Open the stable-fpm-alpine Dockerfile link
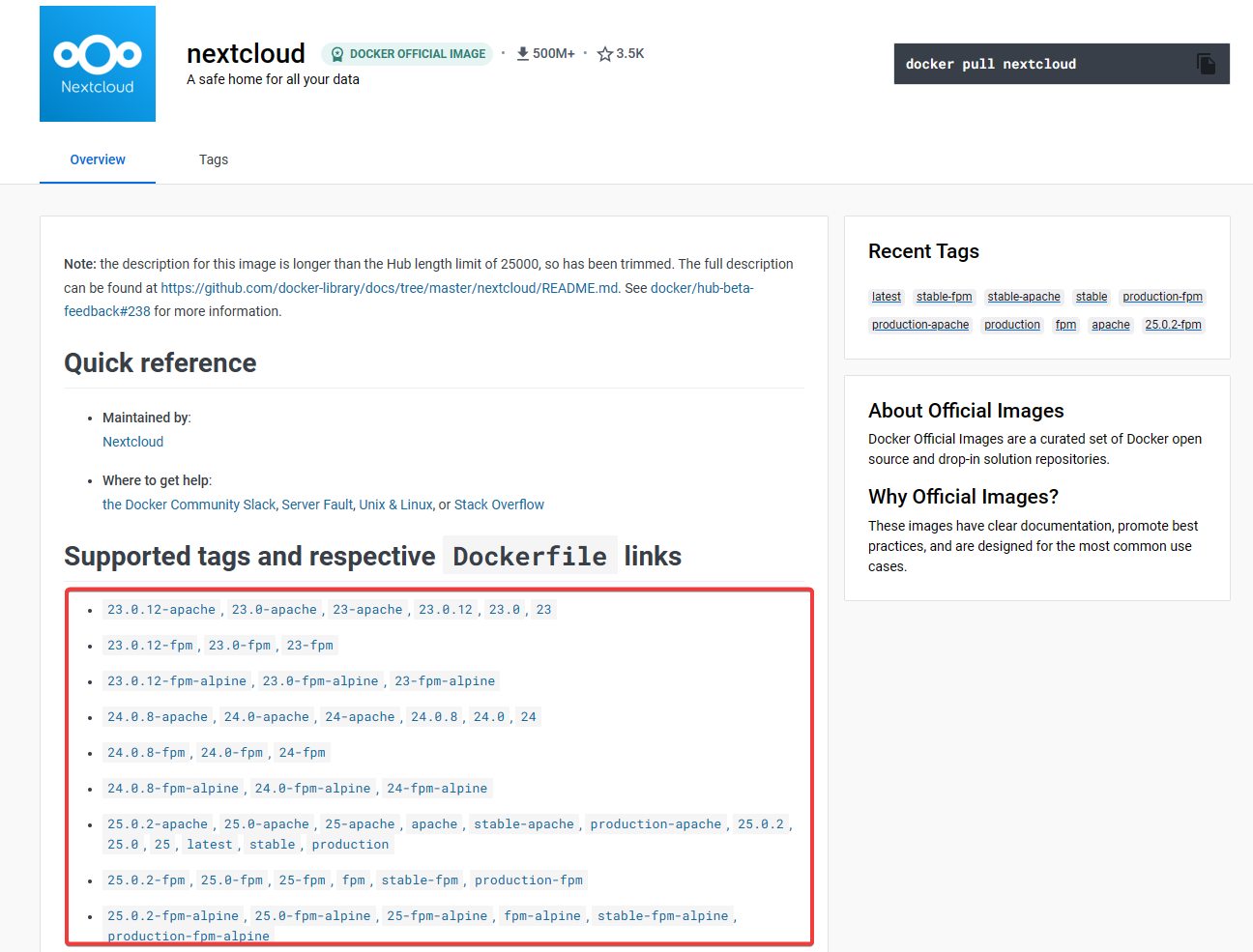The image size is (1253, 952). (x=662, y=916)
